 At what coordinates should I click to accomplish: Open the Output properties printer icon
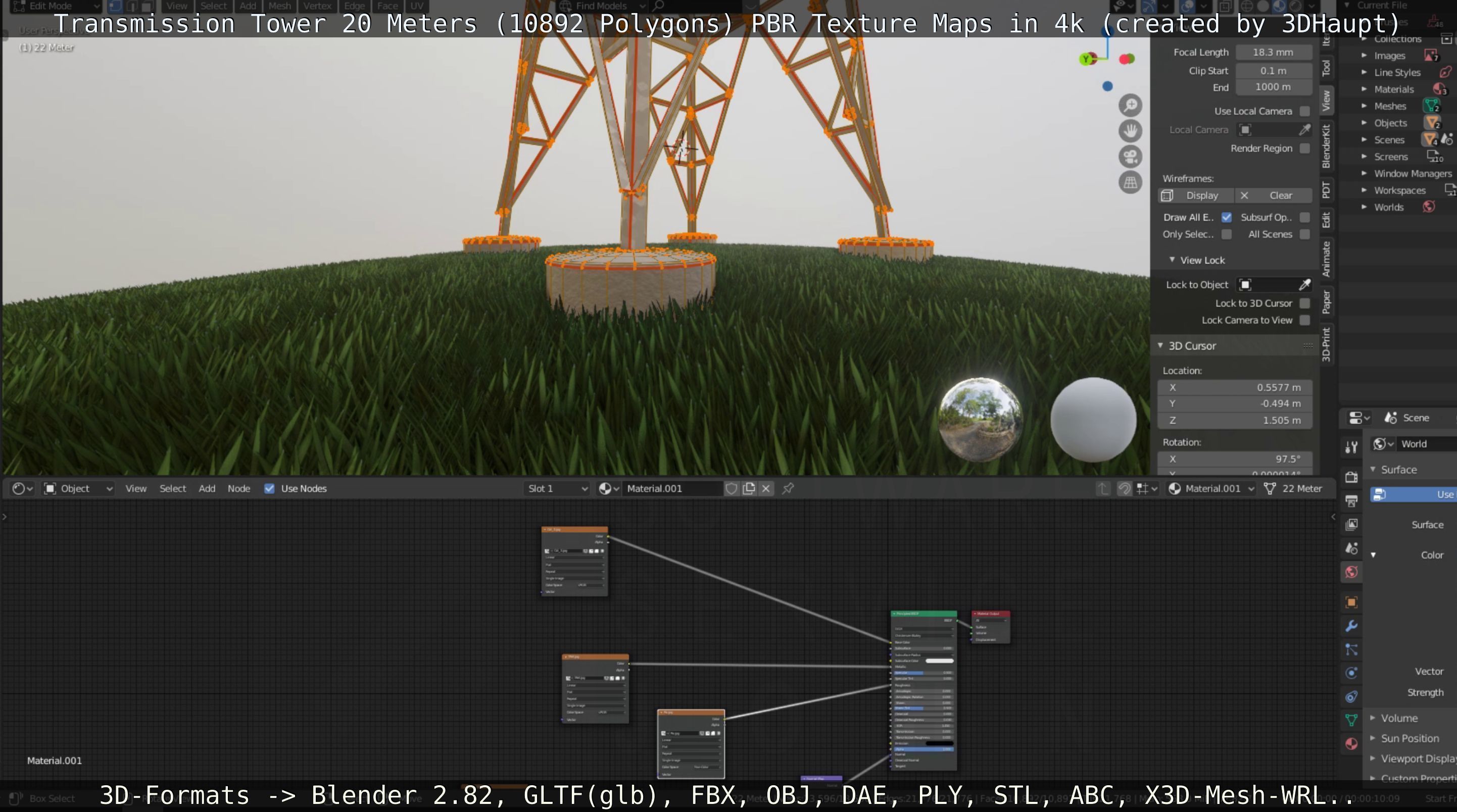[1351, 500]
